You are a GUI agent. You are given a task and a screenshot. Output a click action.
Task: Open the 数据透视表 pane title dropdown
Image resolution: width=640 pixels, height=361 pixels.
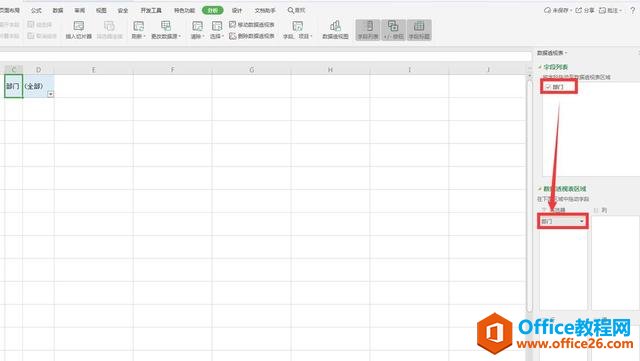567,53
